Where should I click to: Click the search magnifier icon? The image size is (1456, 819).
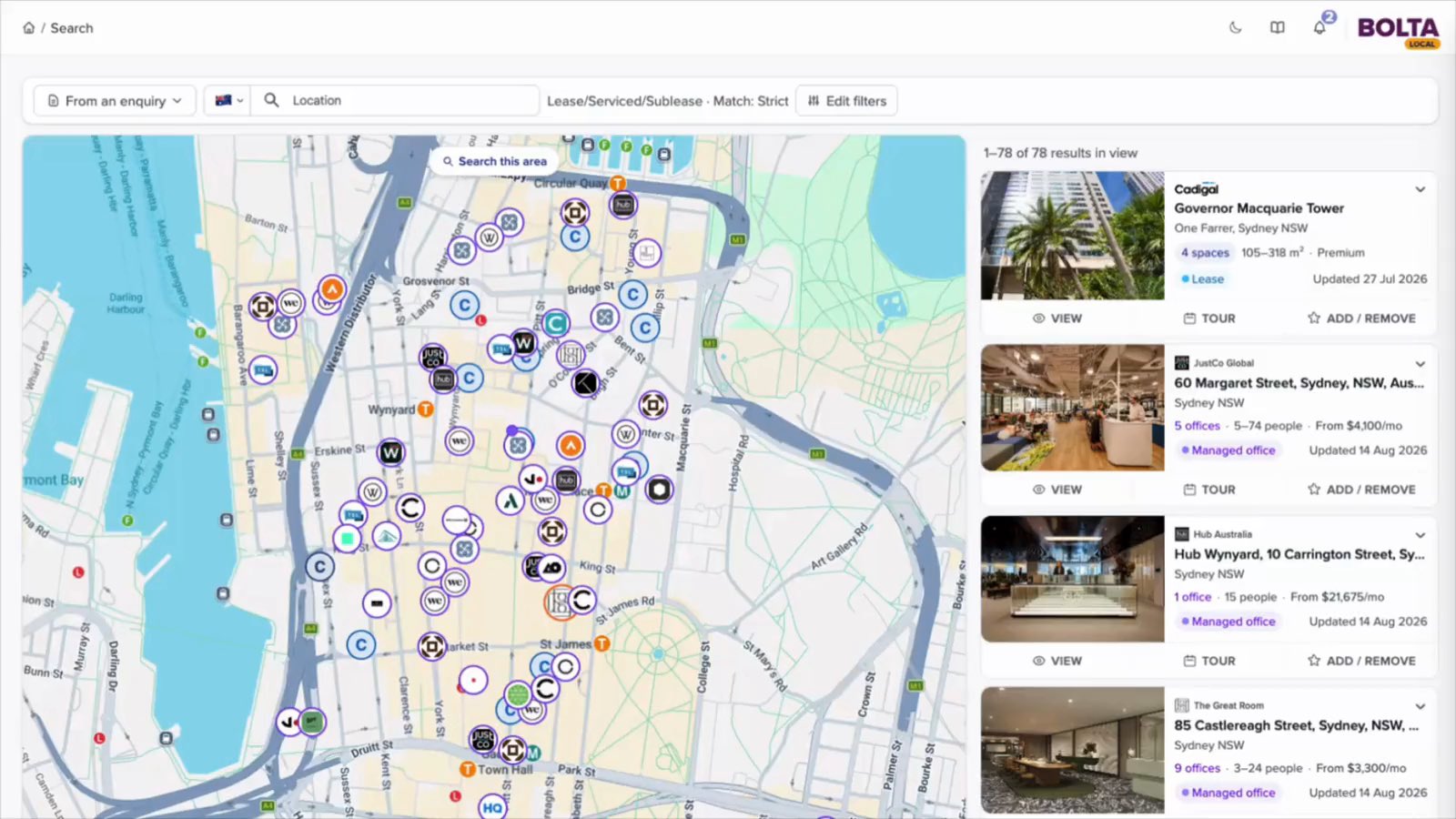tap(271, 100)
